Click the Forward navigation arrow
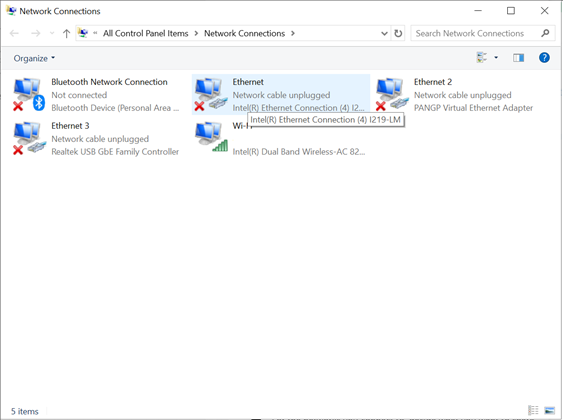This screenshot has width=563, height=420. (36, 33)
